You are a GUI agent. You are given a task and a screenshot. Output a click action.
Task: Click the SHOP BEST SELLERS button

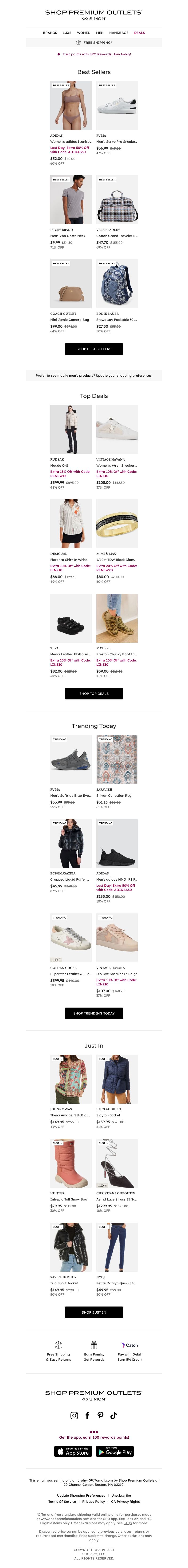[x=94, y=349]
